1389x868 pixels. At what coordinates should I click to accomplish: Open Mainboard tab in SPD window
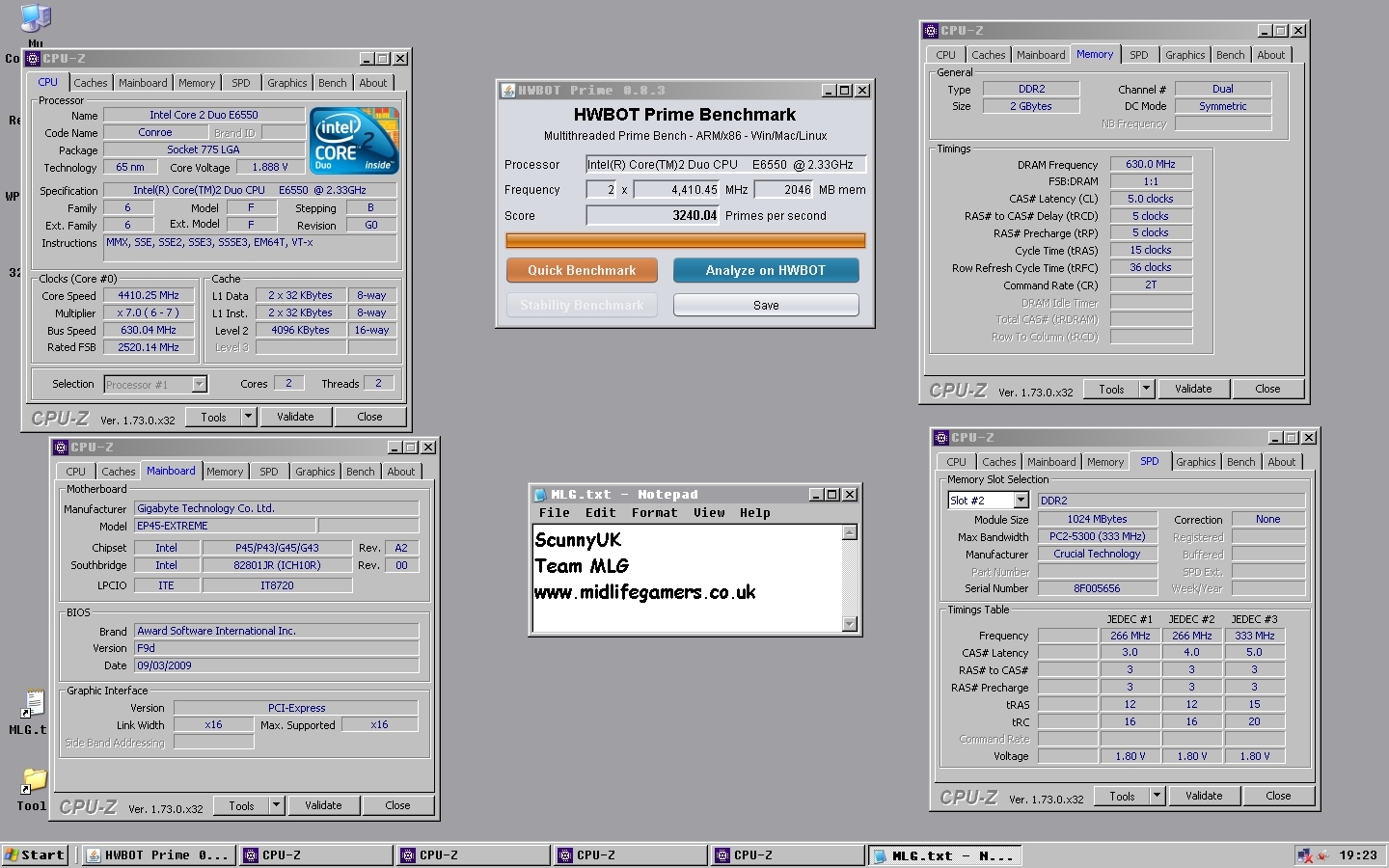[x=1051, y=463]
